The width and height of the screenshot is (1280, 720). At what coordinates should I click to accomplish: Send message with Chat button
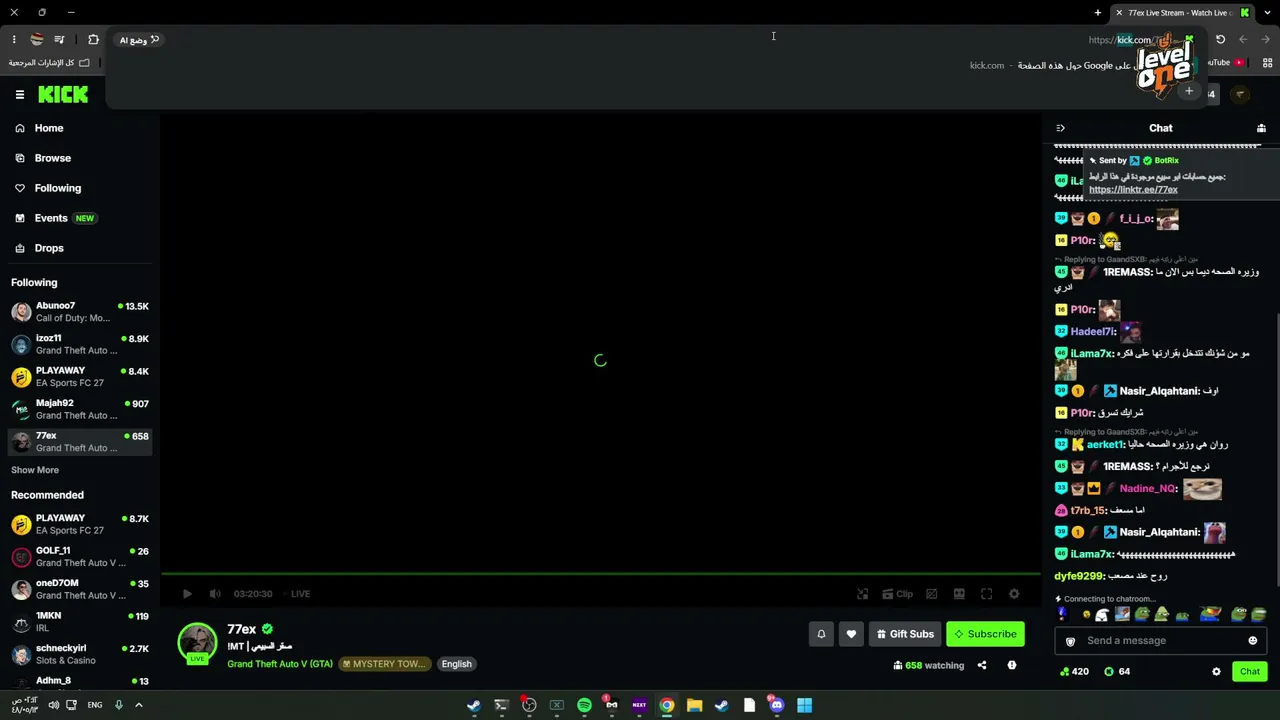pos(1250,672)
